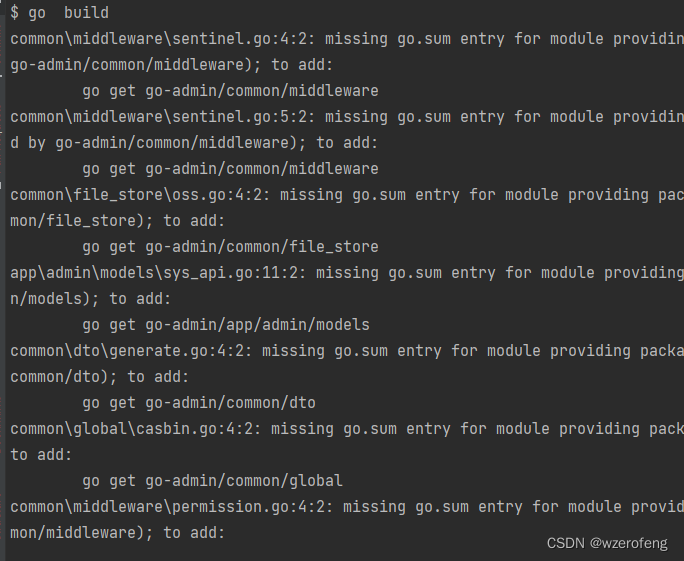The image size is (684, 561).
Task: Click "go-admin/common/middleware); to add:" text line
Action: click(171, 65)
